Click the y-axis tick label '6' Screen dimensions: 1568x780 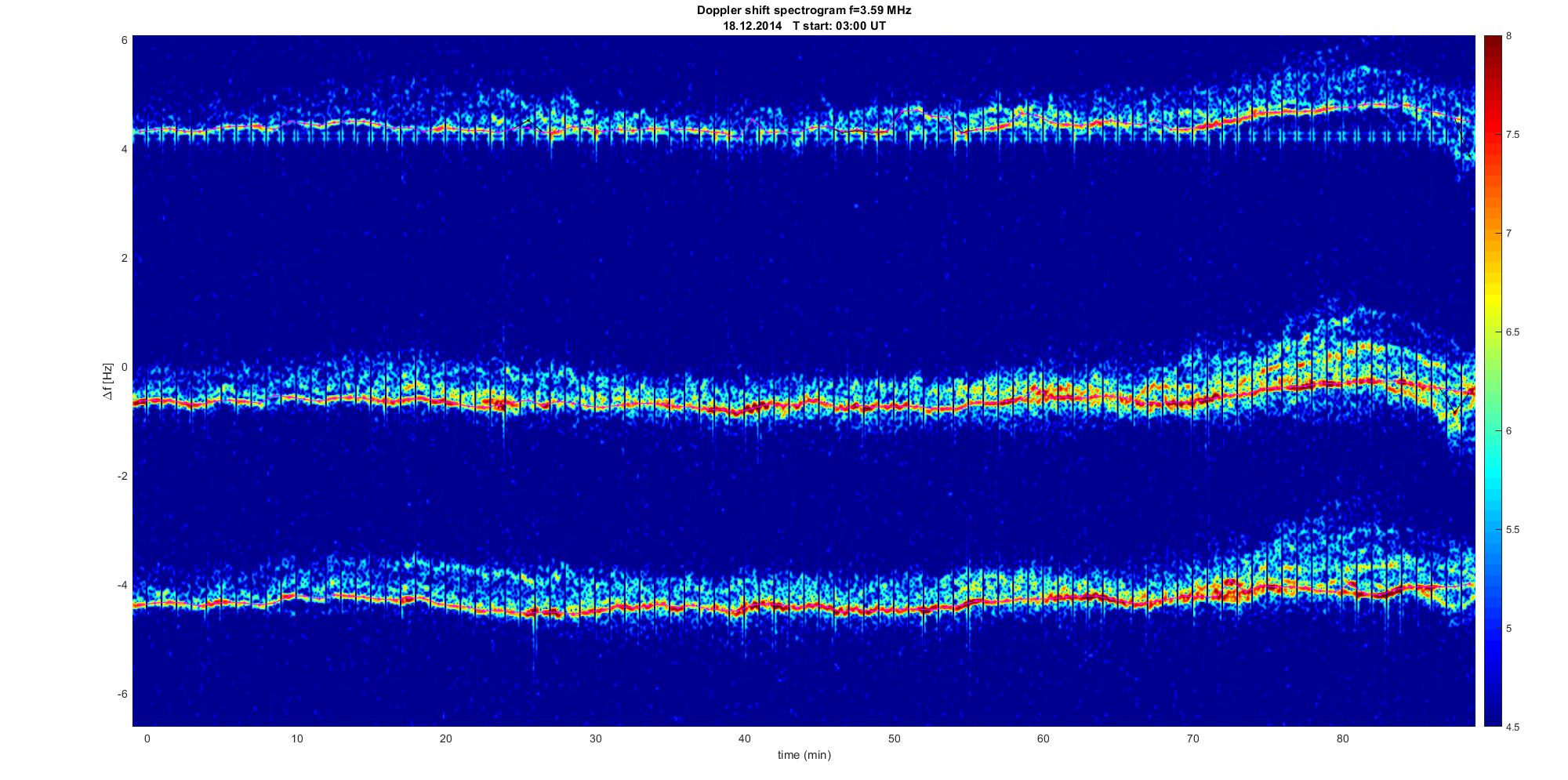125,40
